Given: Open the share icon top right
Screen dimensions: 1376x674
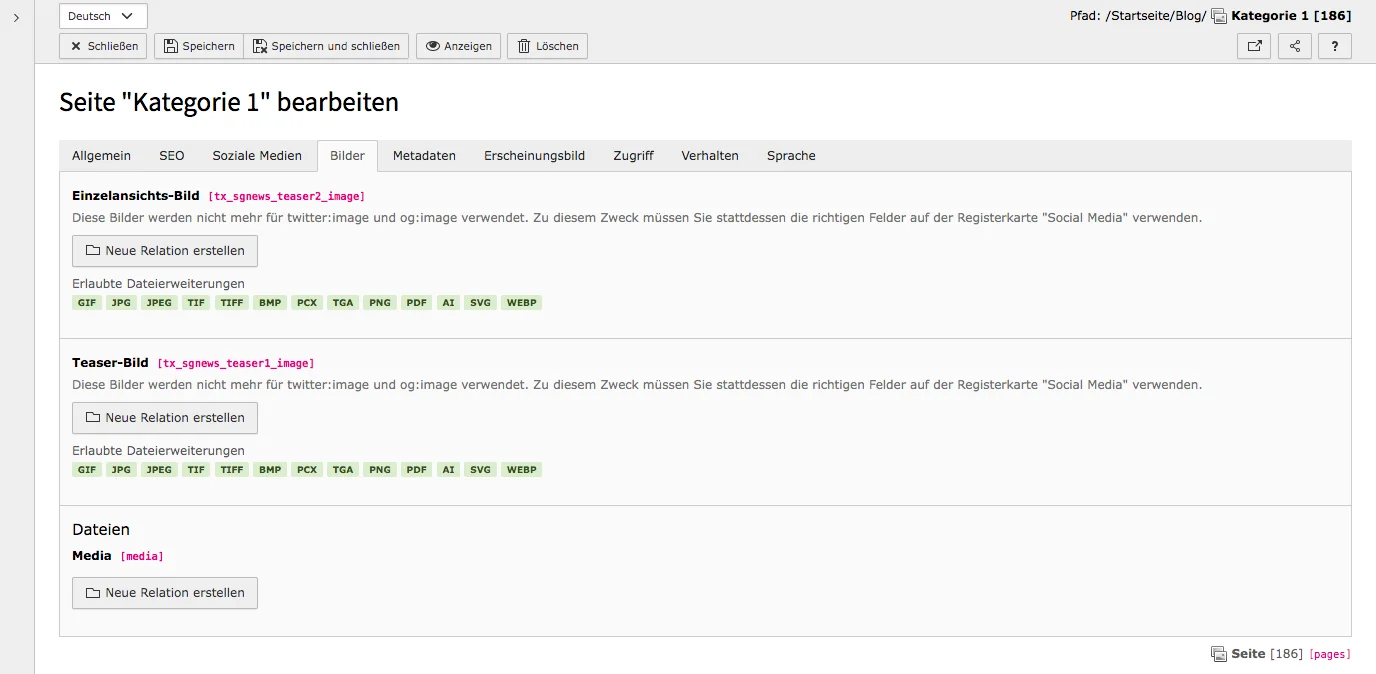Looking at the screenshot, I should click(x=1294, y=45).
